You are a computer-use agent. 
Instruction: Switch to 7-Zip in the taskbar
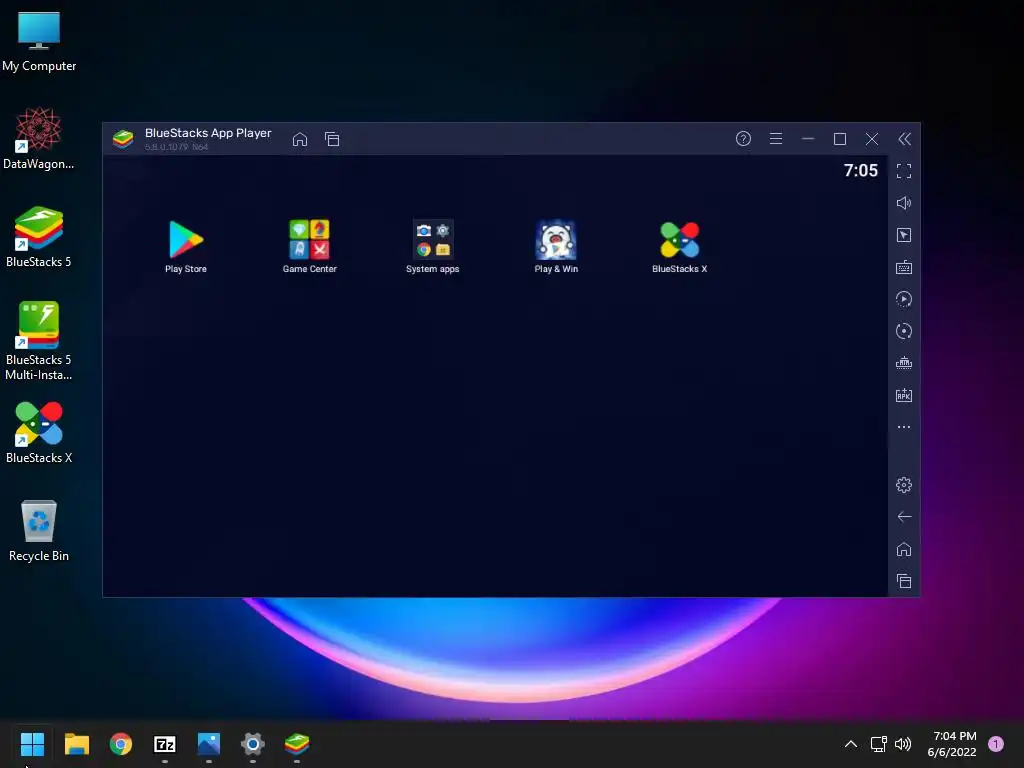pos(165,744)
